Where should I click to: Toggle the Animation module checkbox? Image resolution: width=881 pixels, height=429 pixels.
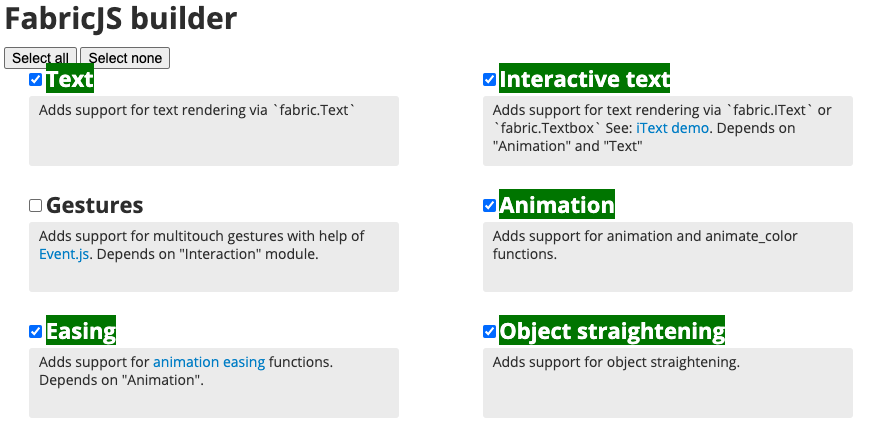(490, 206)
